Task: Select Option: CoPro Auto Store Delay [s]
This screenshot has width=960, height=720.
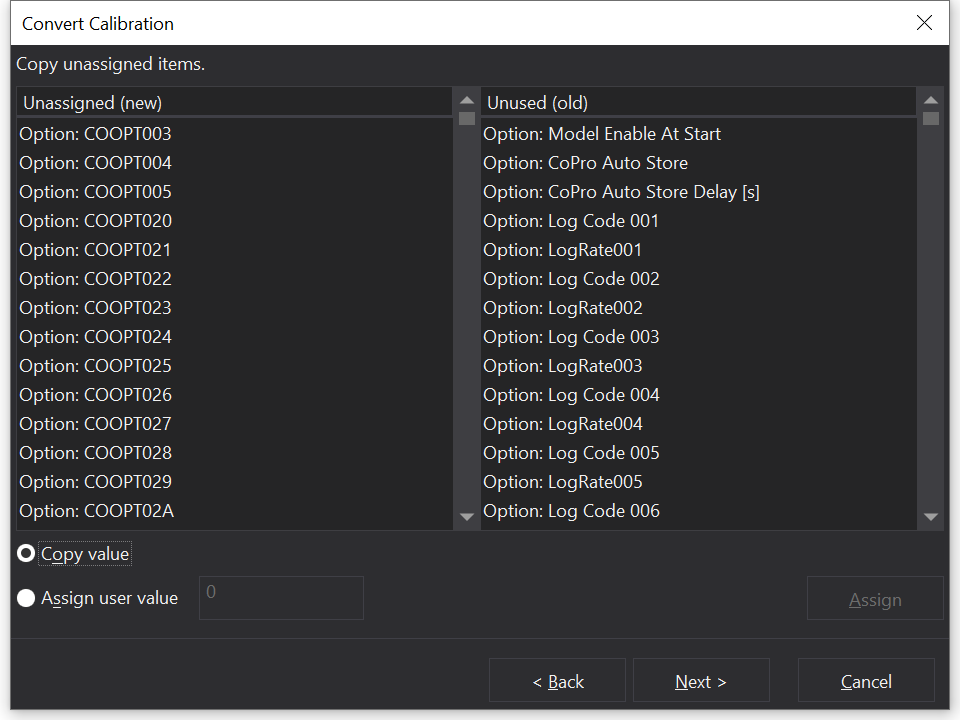Action: (x=621, y=192)
